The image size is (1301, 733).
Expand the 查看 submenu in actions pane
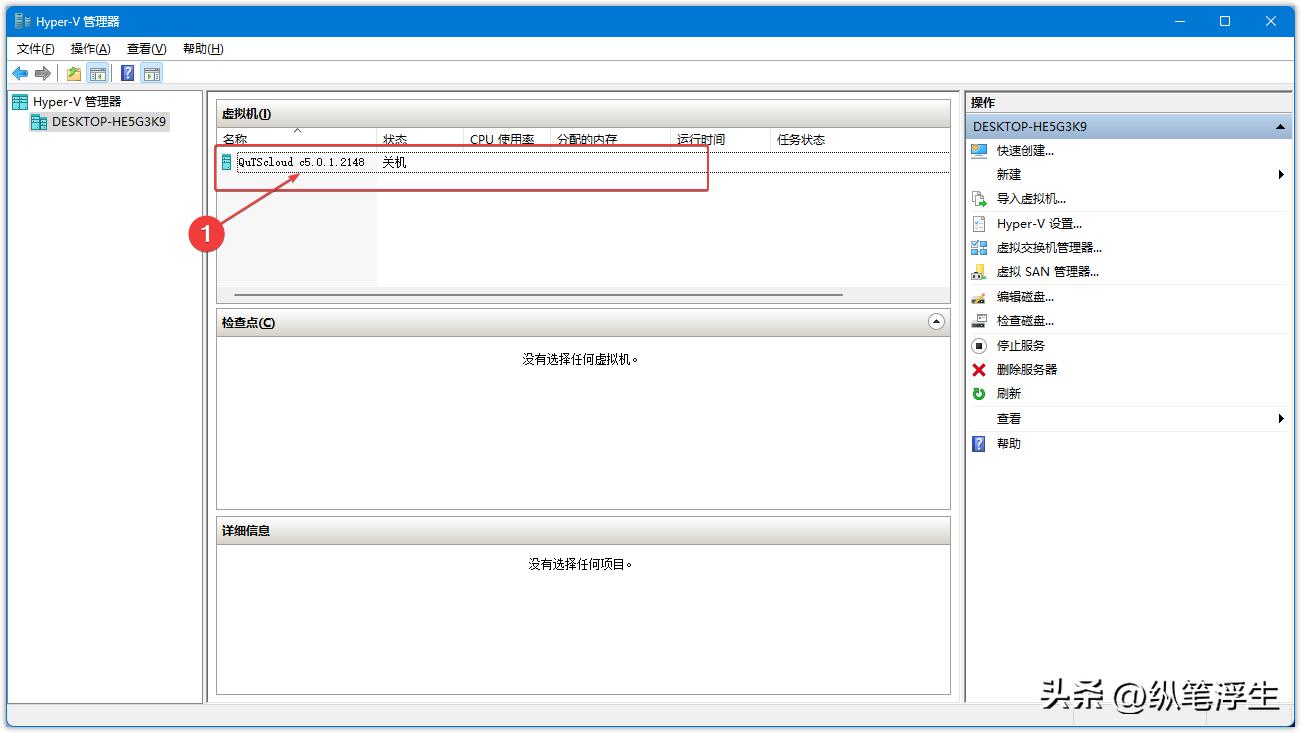tap(1281, 419)
